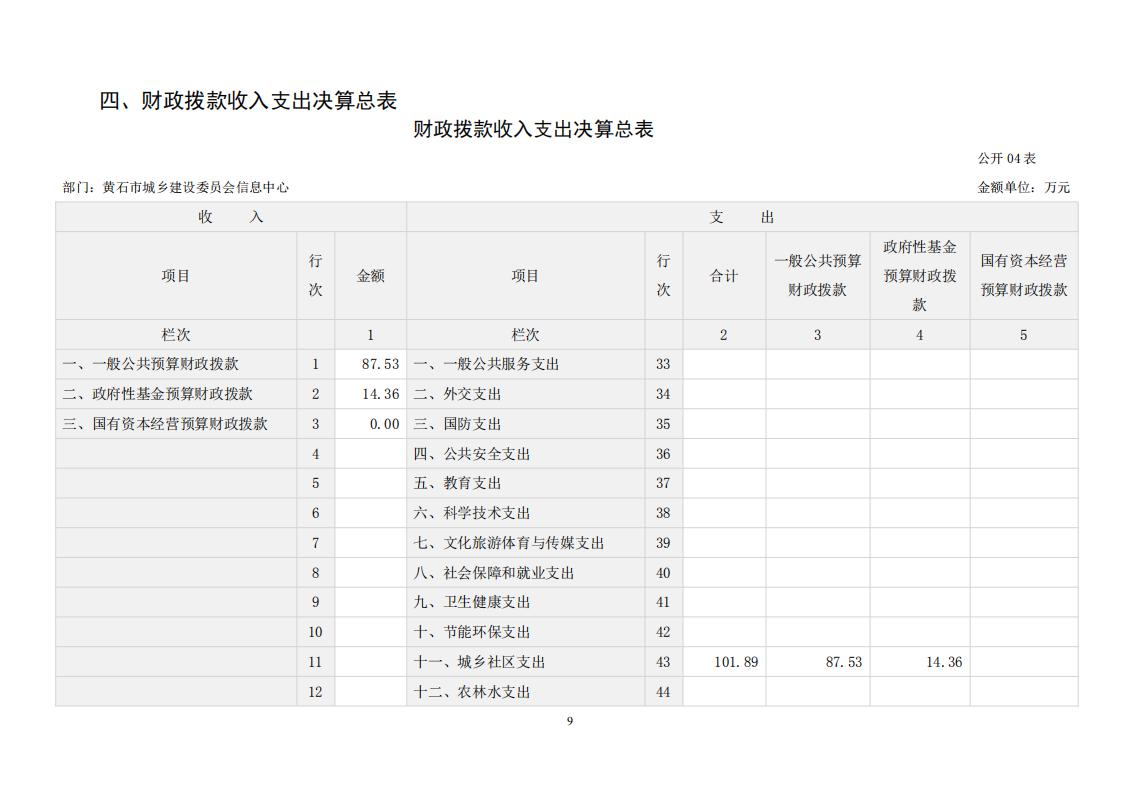Click the 三、国有资本经营预算财政拨款 income row
Viewport: 1122px width, 793px height.
(x=165, y=424)
